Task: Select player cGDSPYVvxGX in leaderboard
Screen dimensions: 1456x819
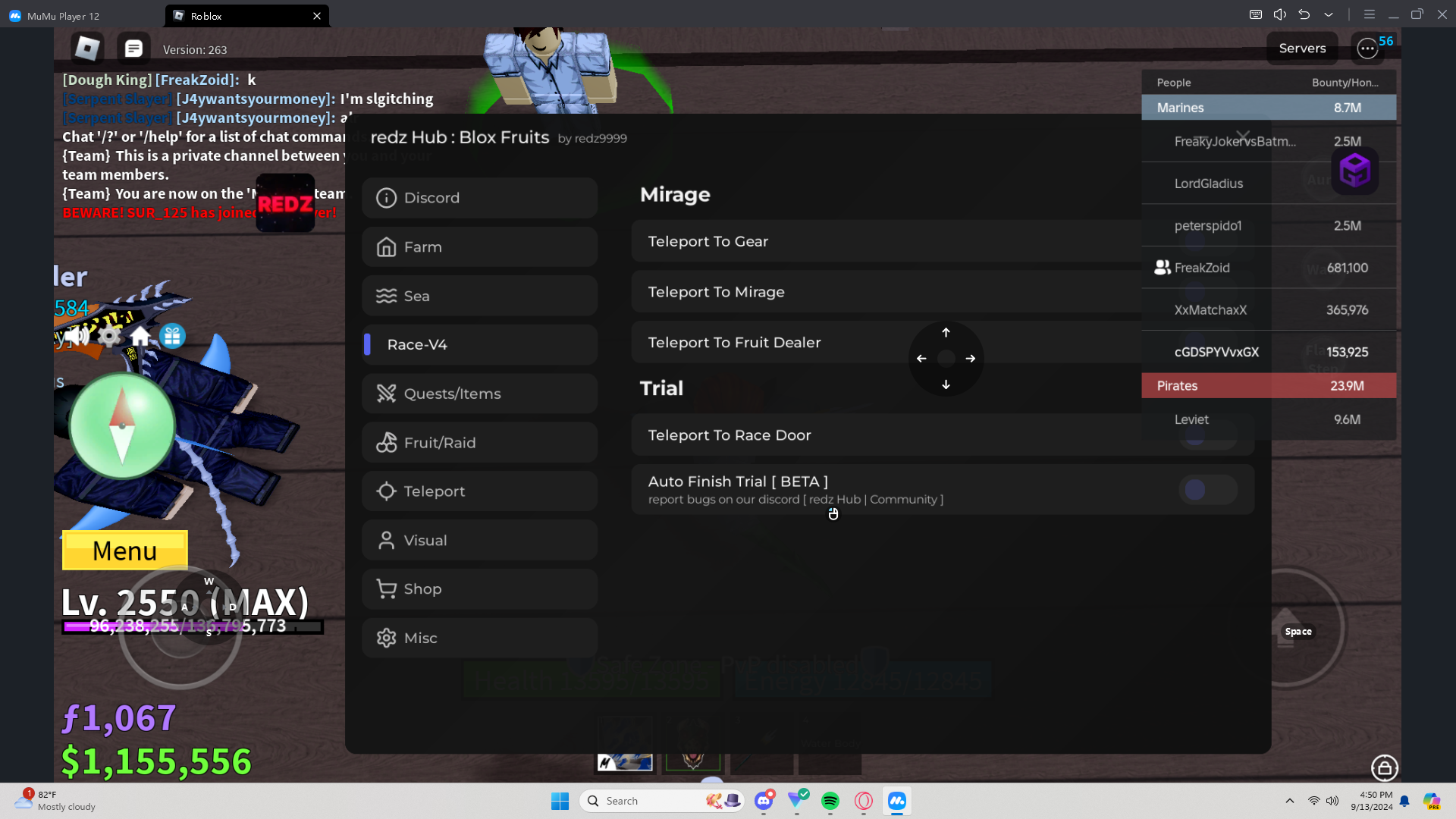Action: tap(1269, 352)
